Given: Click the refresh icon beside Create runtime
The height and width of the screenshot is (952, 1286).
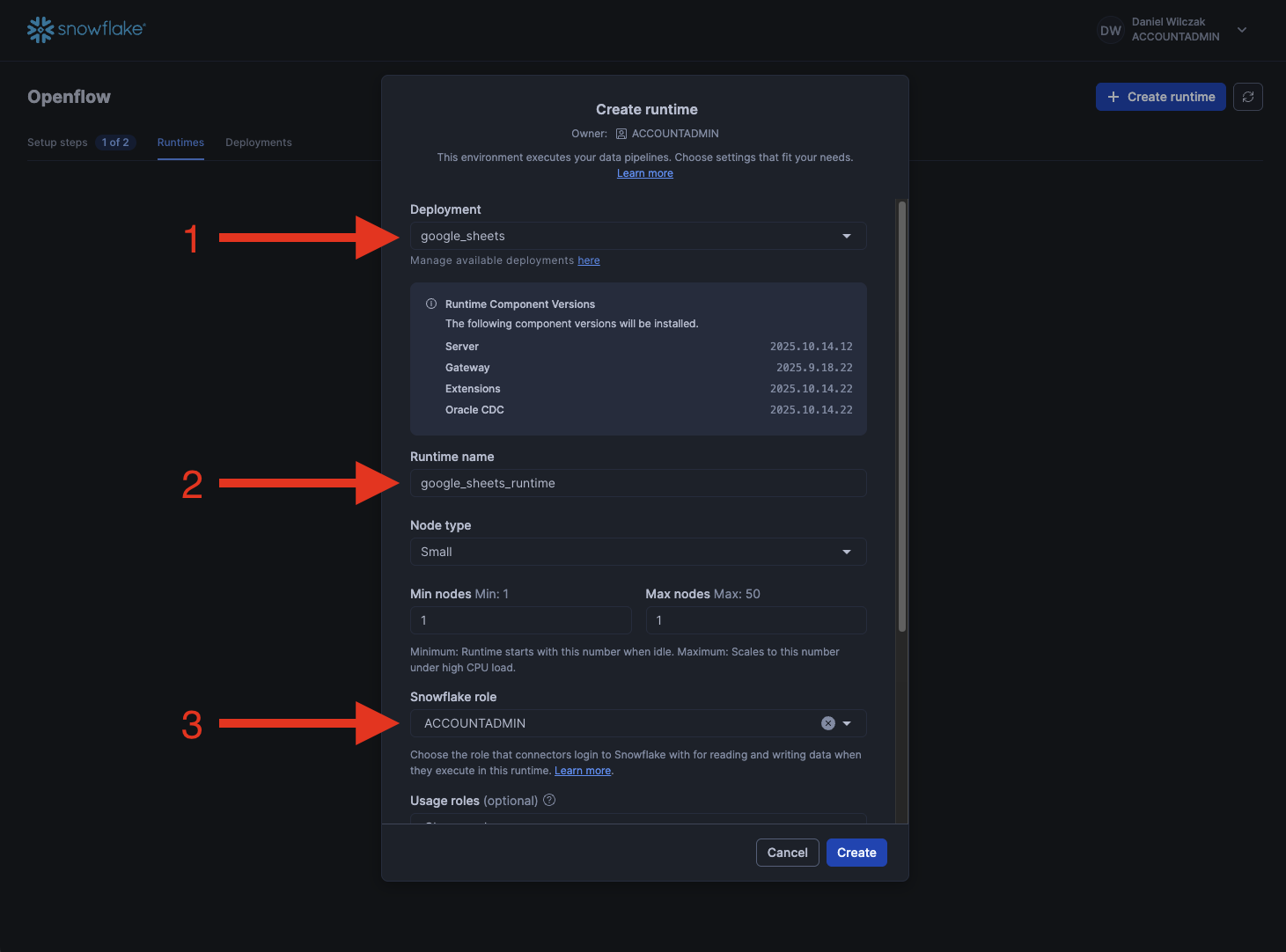Looking at the screenshot, I should [x=1247, y=97].
